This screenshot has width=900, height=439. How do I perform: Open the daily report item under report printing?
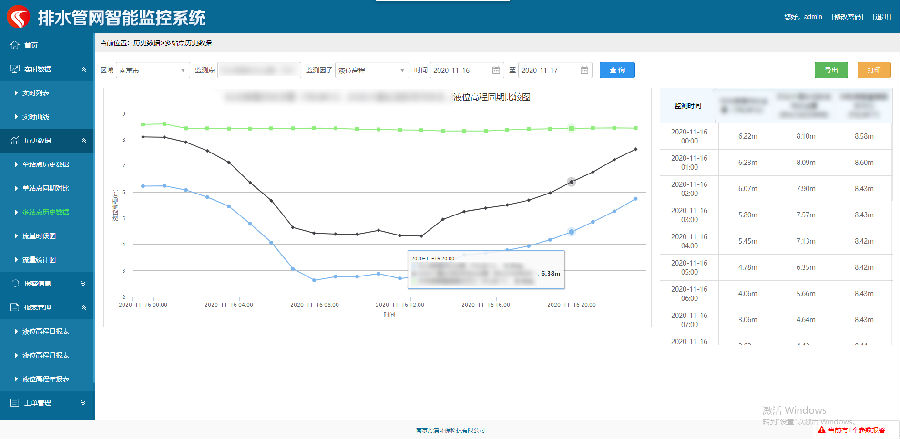47,331
